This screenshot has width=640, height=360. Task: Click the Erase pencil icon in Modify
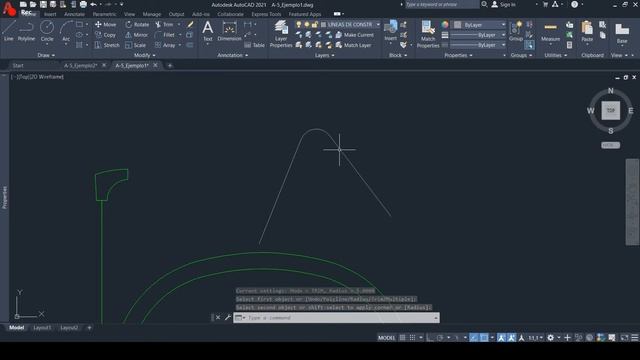tap(190, 24)
